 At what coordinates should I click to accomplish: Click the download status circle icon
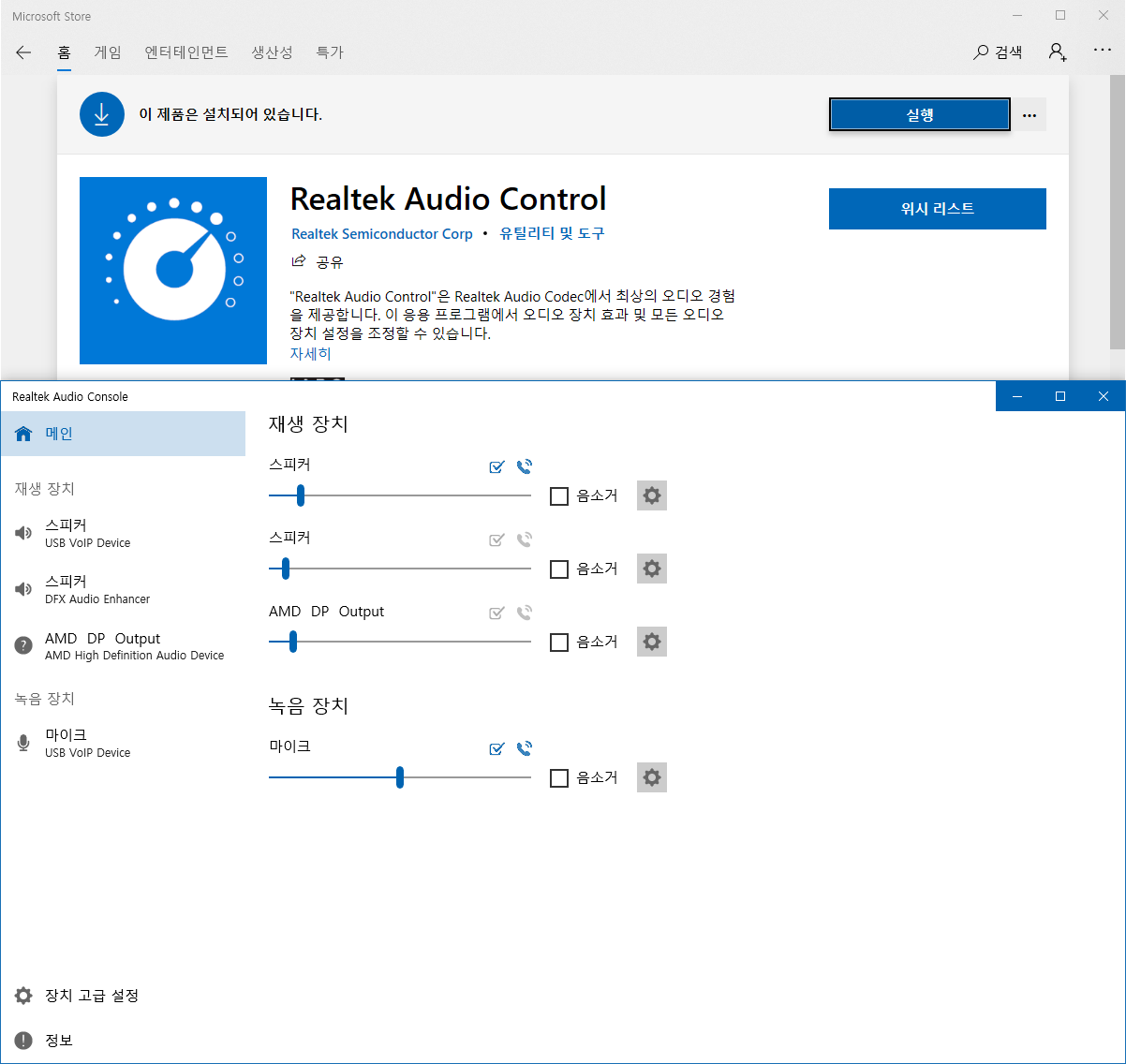click(102, 114)
